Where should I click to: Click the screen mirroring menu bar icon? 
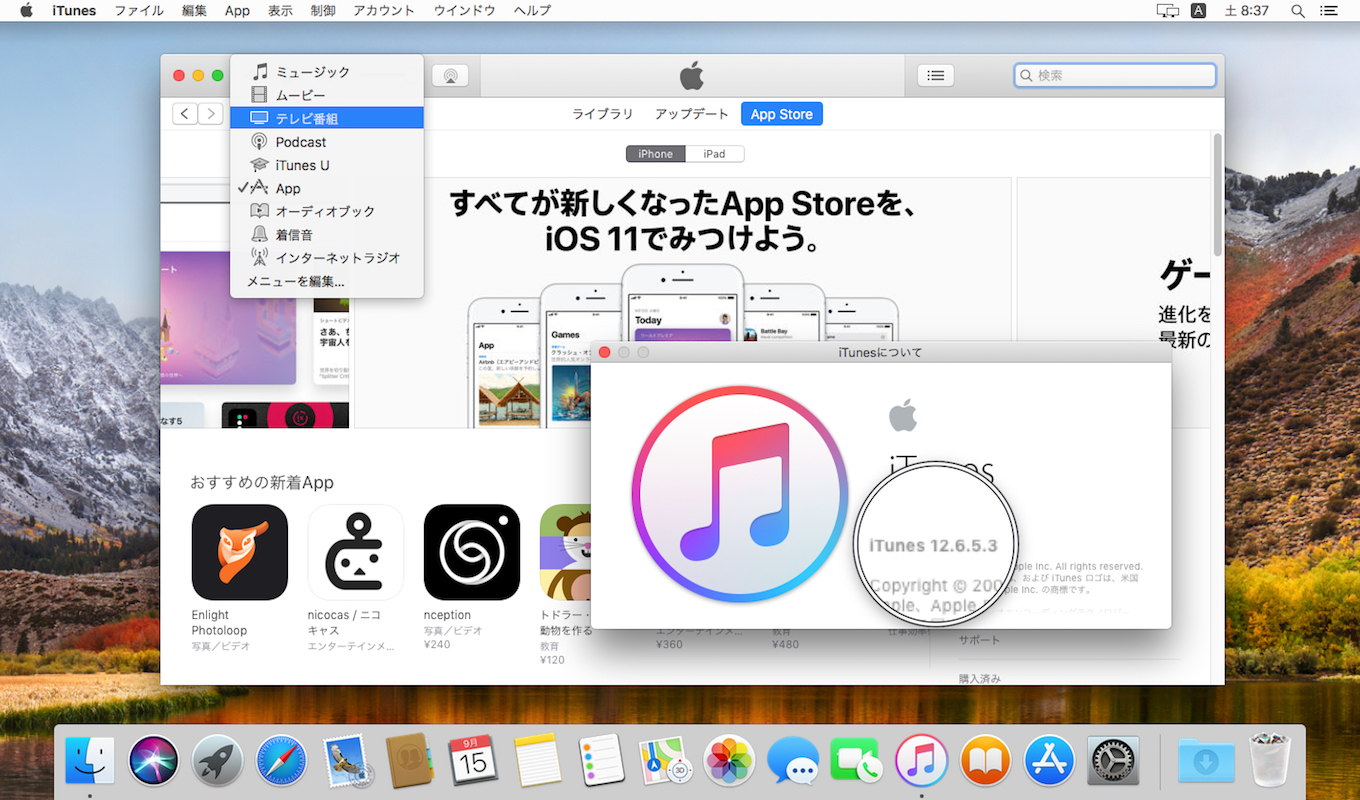[1167, 10]
